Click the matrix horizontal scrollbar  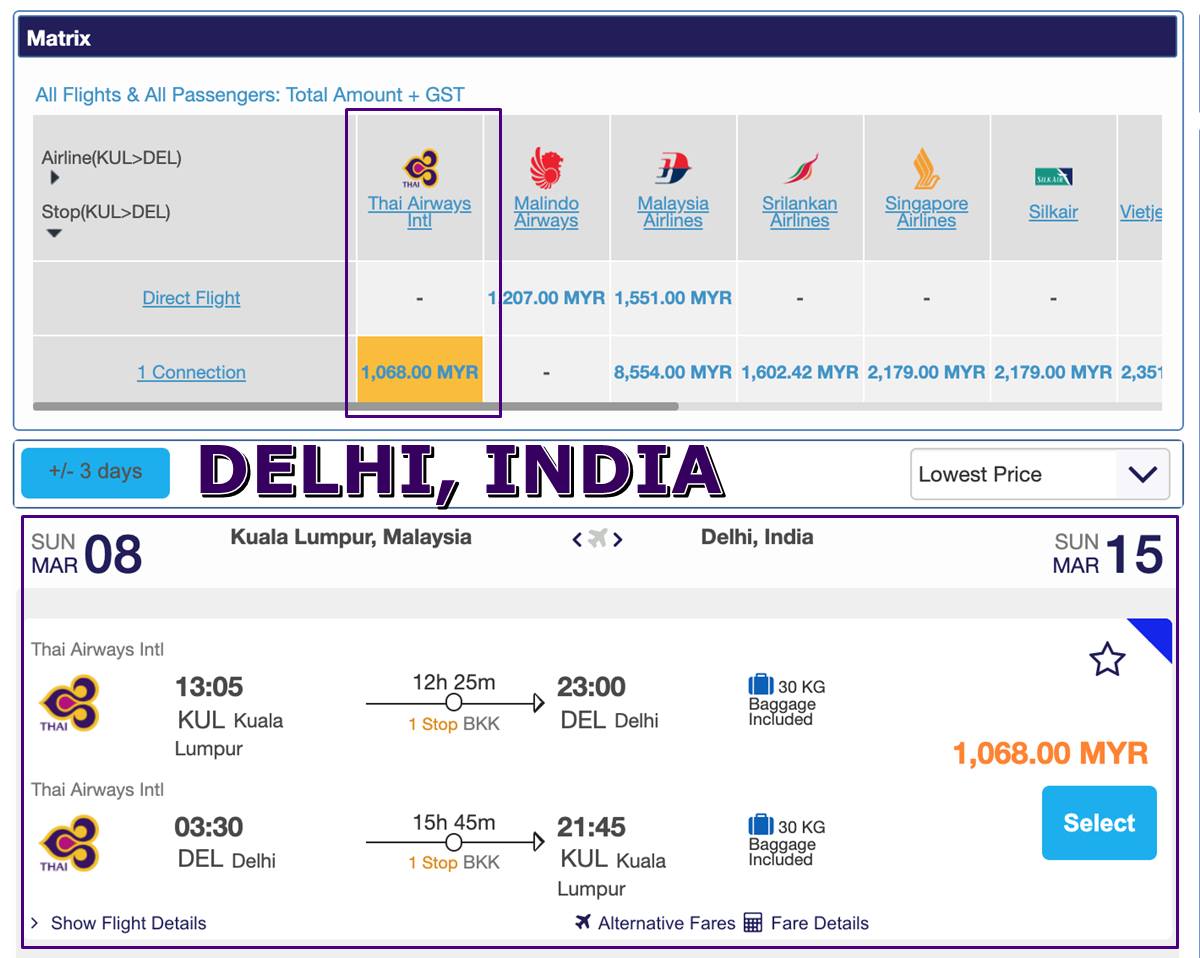pos(356,406)
